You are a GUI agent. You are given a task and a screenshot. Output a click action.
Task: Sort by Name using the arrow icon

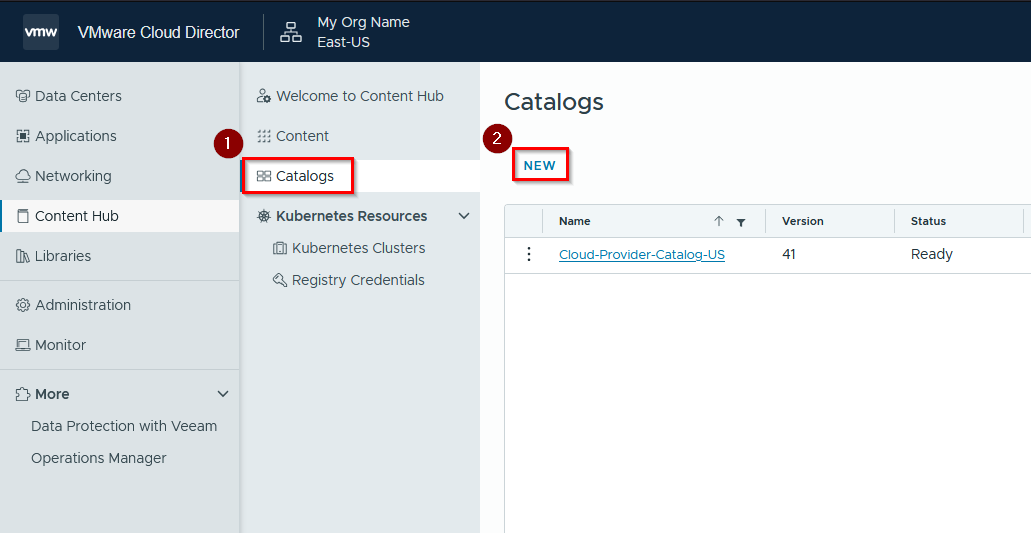[719, 221]
